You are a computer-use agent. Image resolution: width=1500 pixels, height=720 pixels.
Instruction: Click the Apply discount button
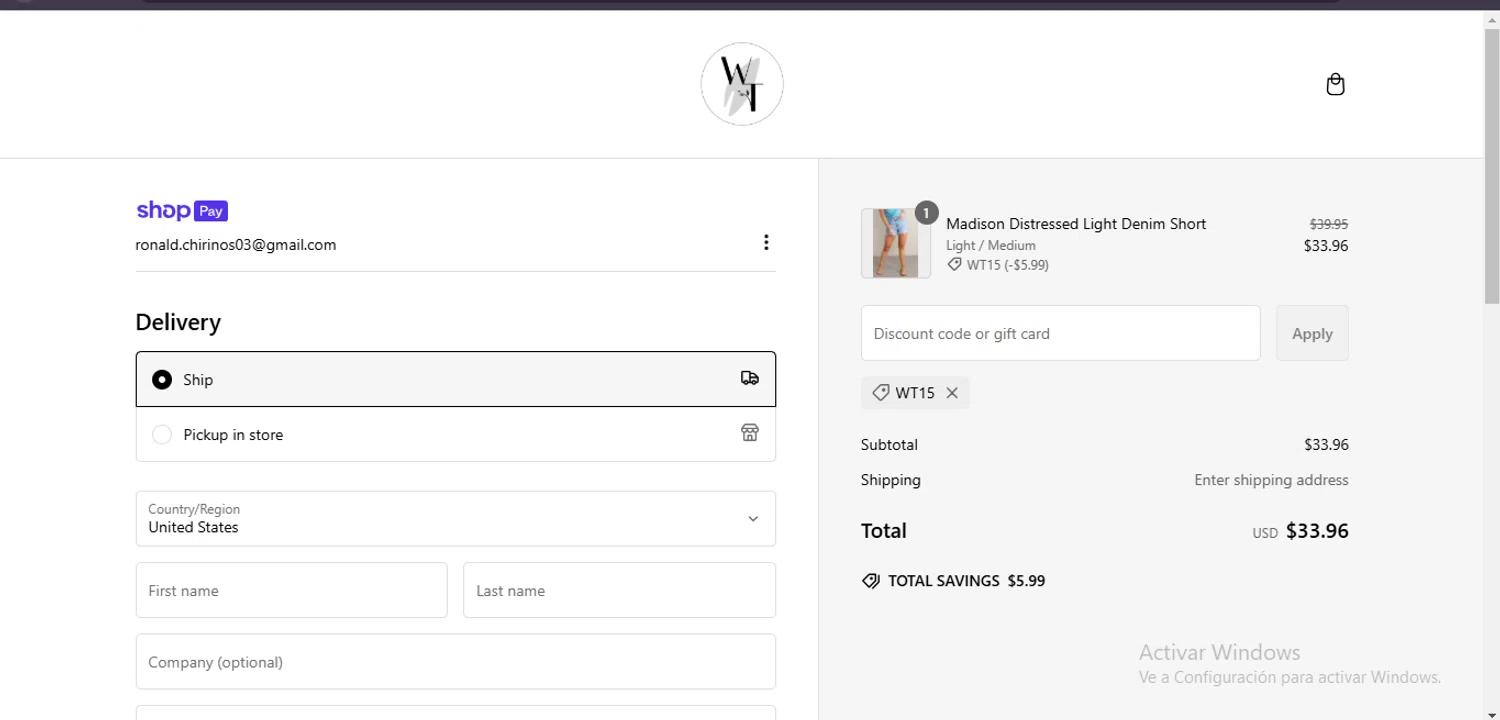1312,334
